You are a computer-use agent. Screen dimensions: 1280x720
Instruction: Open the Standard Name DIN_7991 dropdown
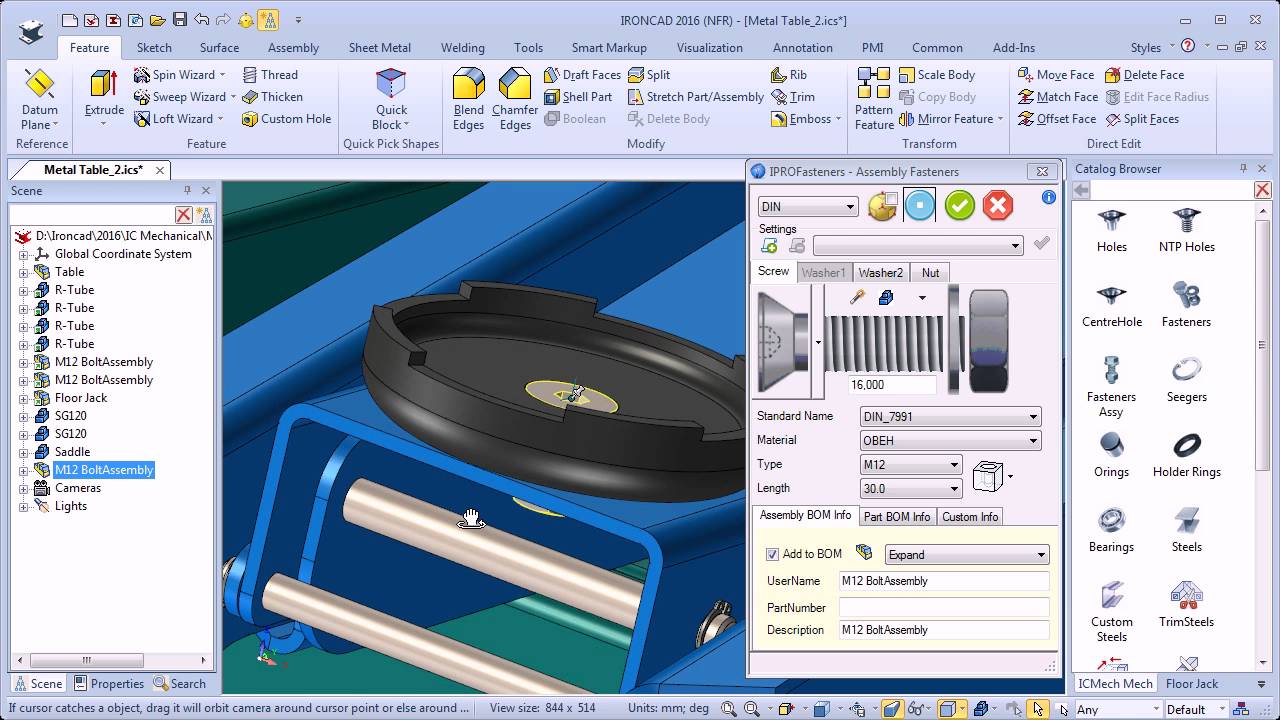[950, 417]
